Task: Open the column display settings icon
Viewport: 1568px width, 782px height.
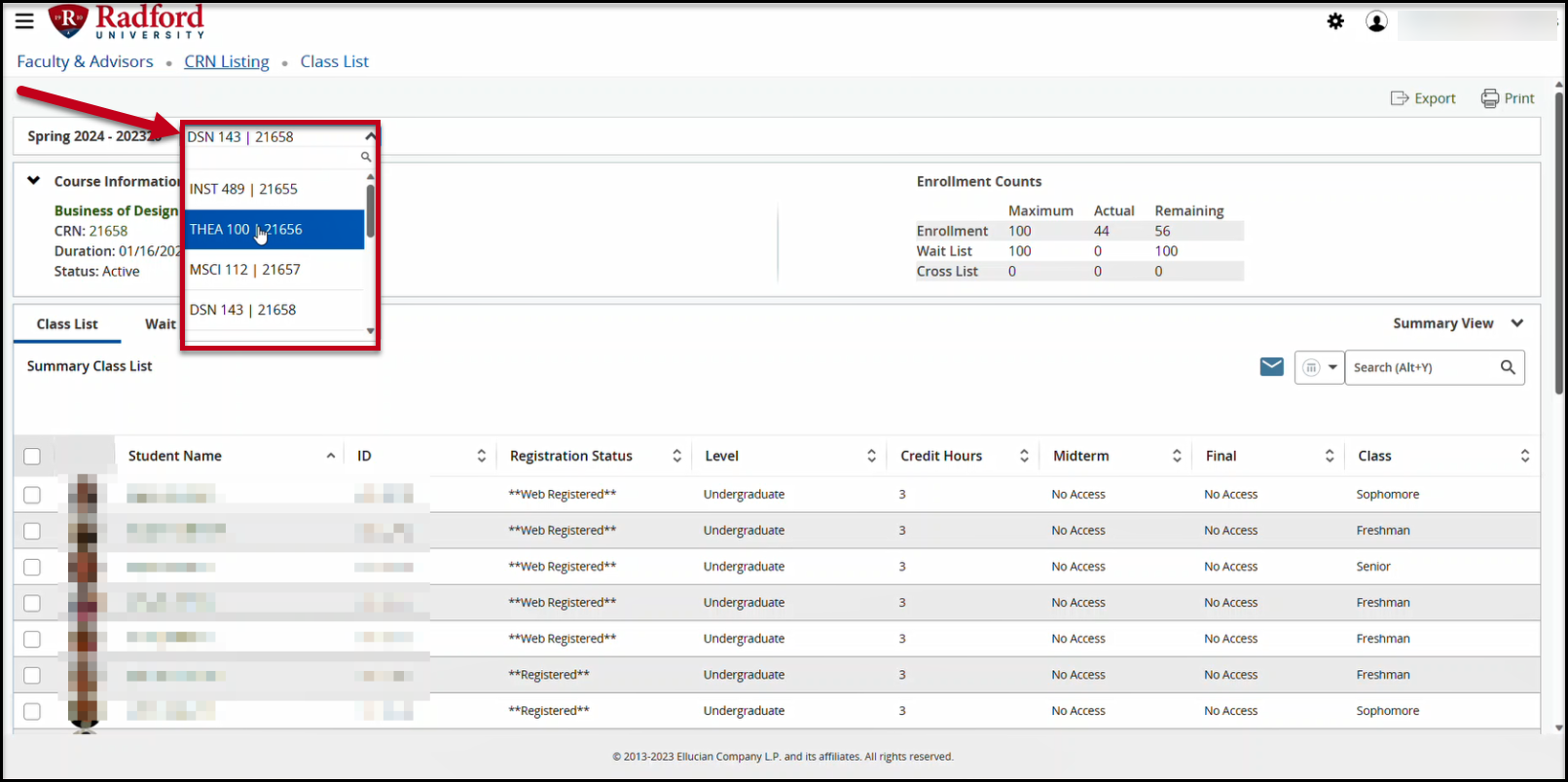Action: (x=1311, y=367)
